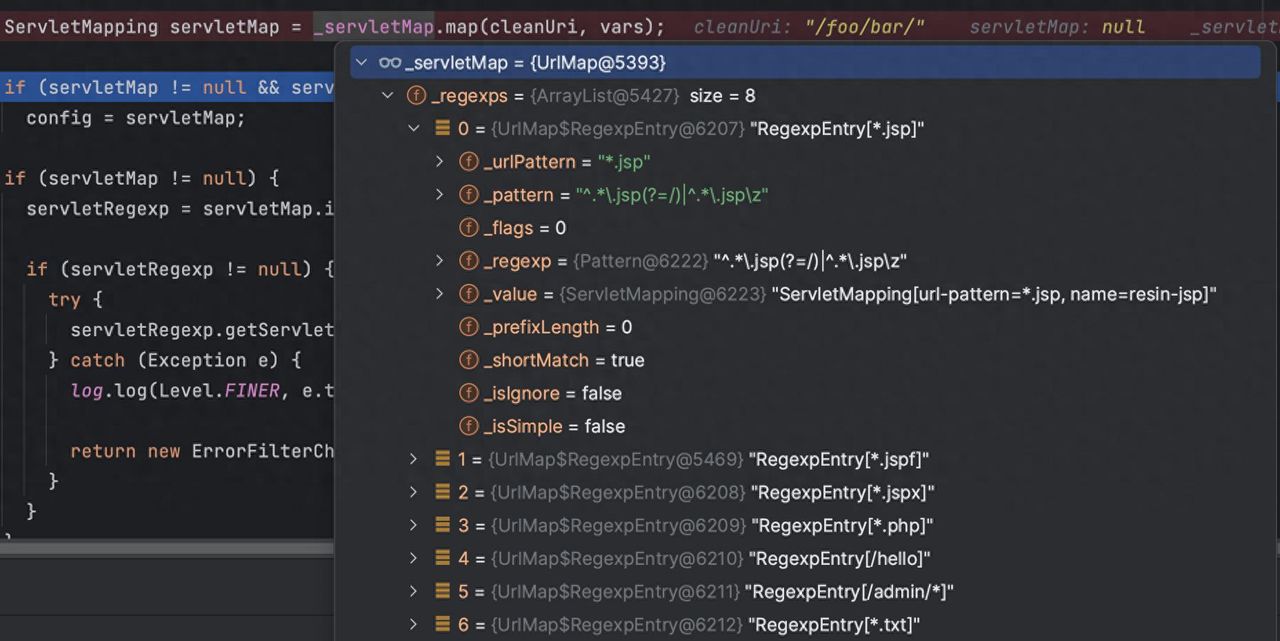Viewport: 1280px width, 641px height.
Task: Expand the _urlPattern field
Action: [x=440, y=162]
